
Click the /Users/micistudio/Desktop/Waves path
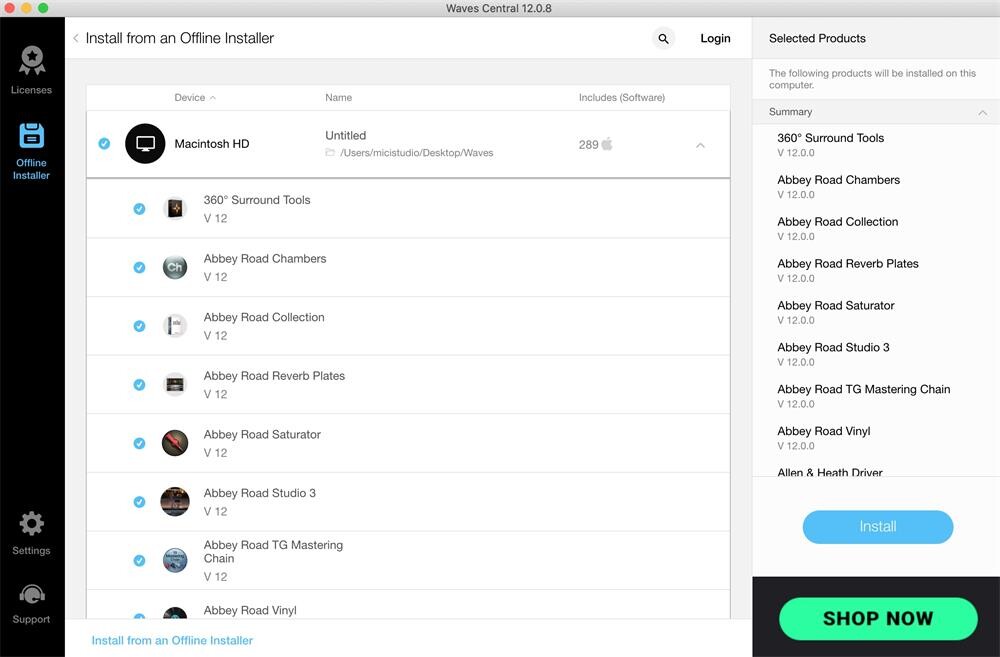click(416, 153)
